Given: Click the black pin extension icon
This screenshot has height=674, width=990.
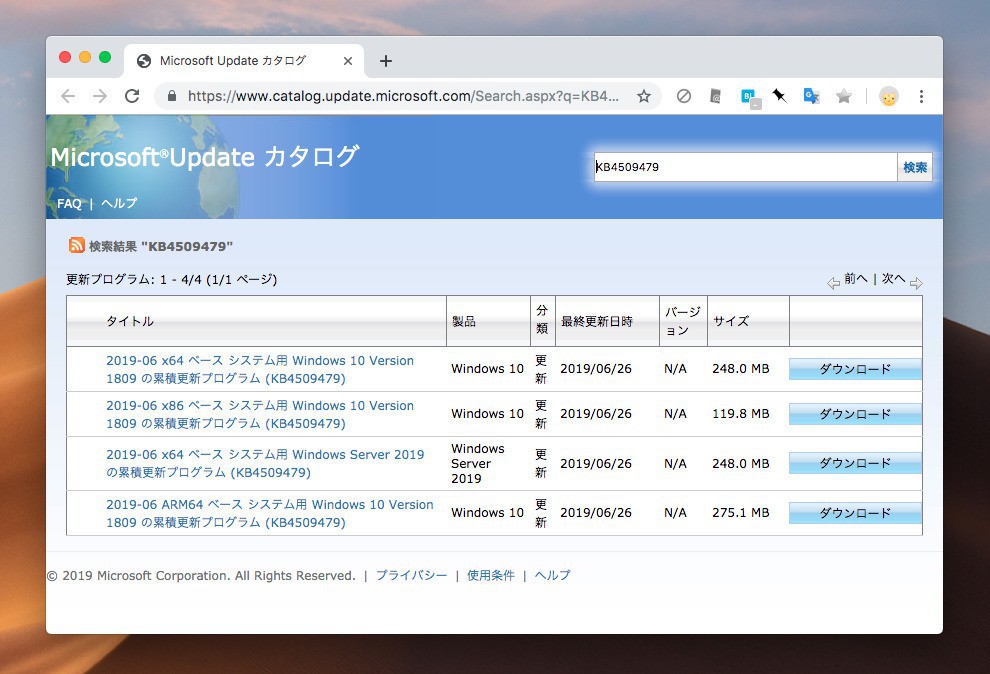Looking at the screenshot, I should pyautogui.click(x=779, y=95).
